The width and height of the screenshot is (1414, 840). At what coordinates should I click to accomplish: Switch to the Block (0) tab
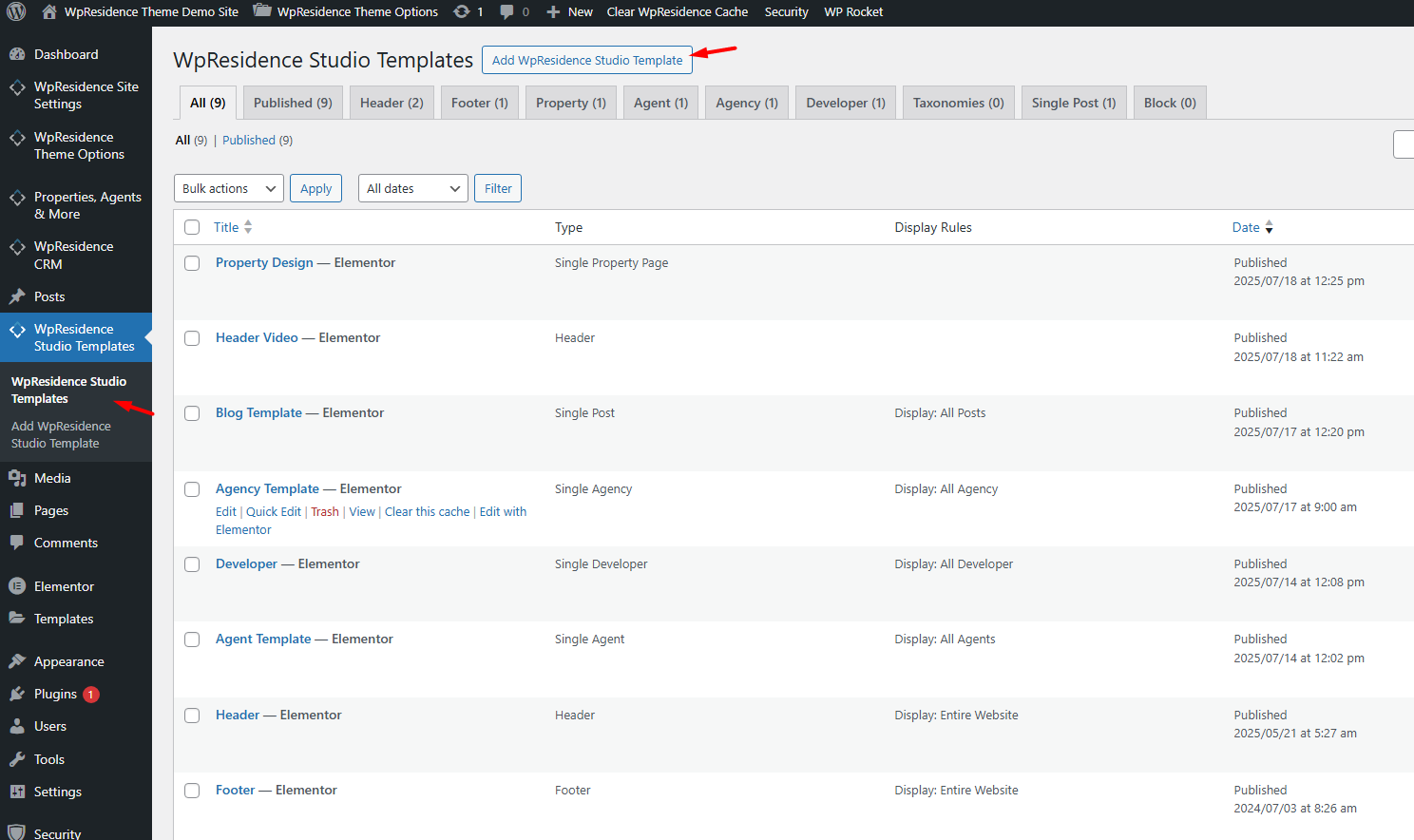point(1170,103)
